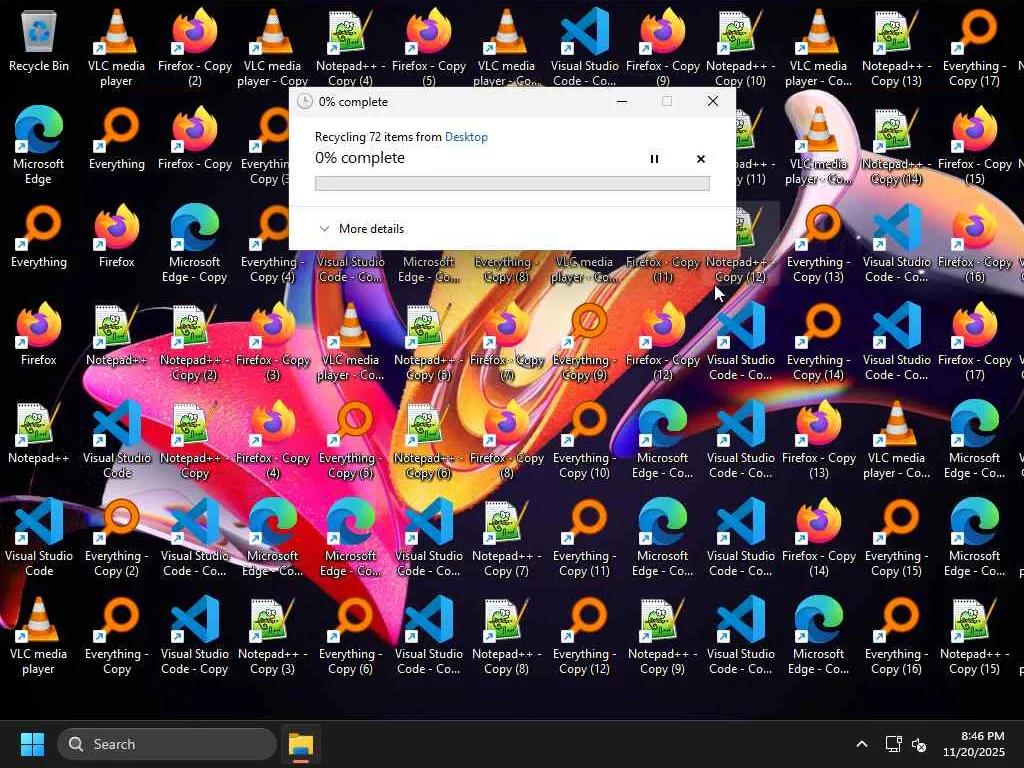Select Everything - Copy (12) icon
The height and width of the screenshot is (768, 1024).
pos(584,637)
